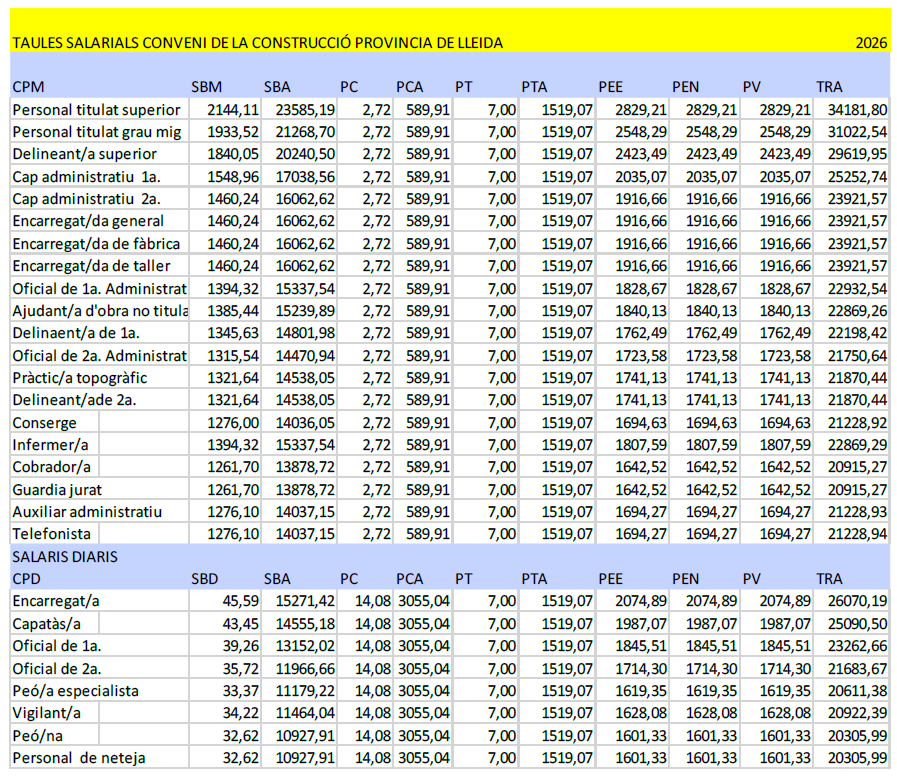
Task: Click the Personal titulat superior row label
Action: click(96, 109)
